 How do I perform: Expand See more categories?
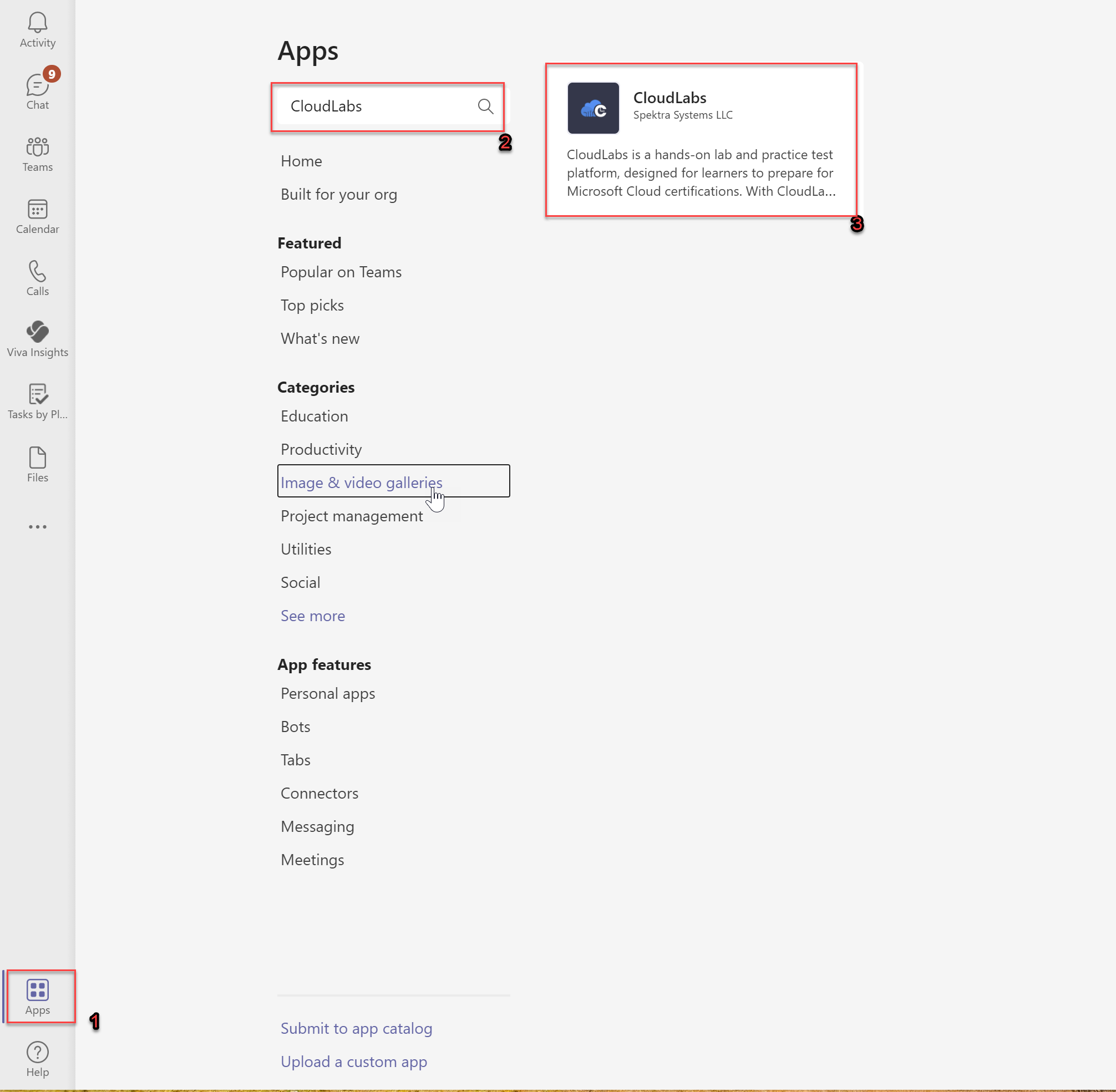tap(312, 616)
